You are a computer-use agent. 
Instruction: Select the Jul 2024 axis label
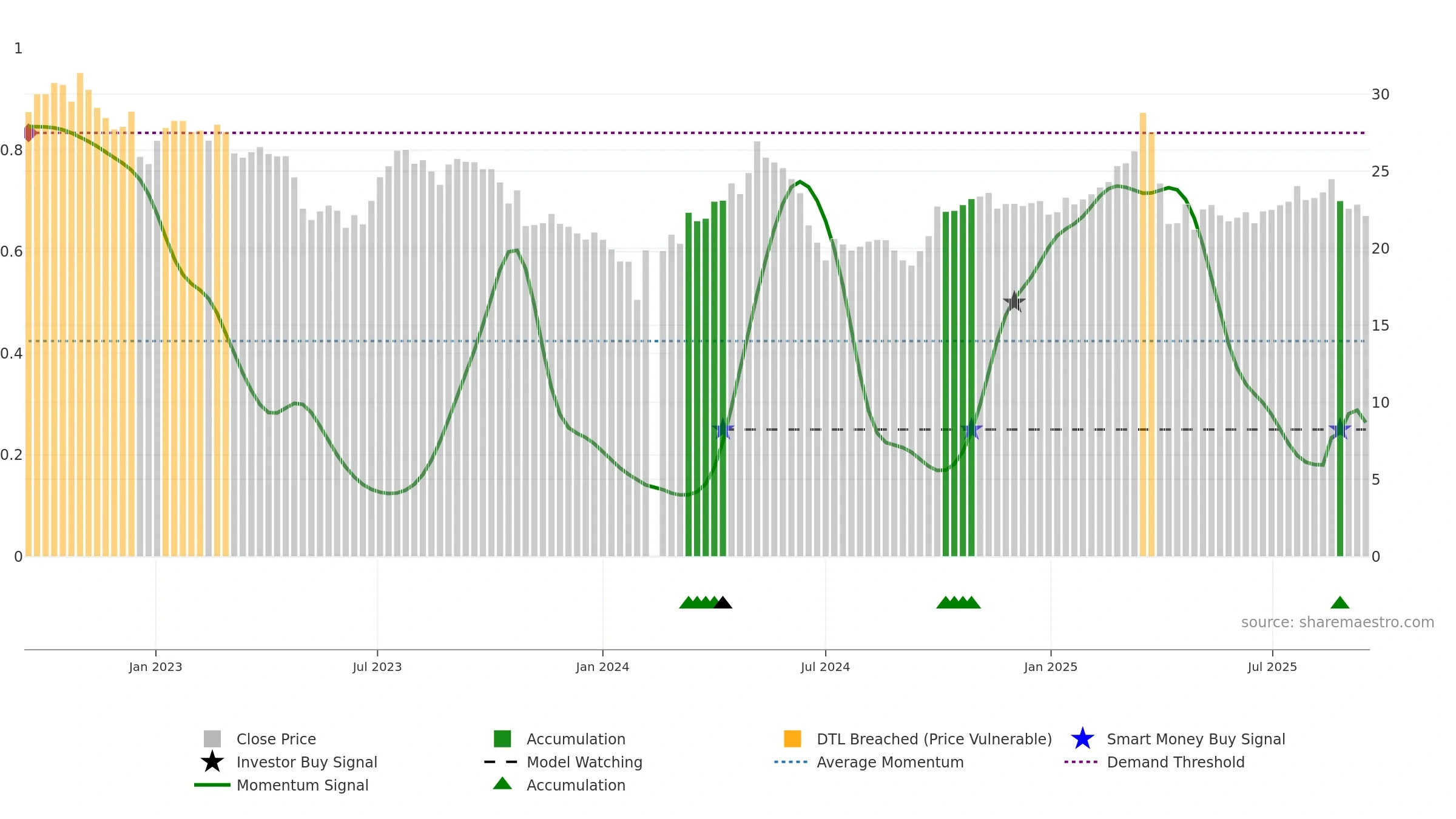click(x=825, y=667)
